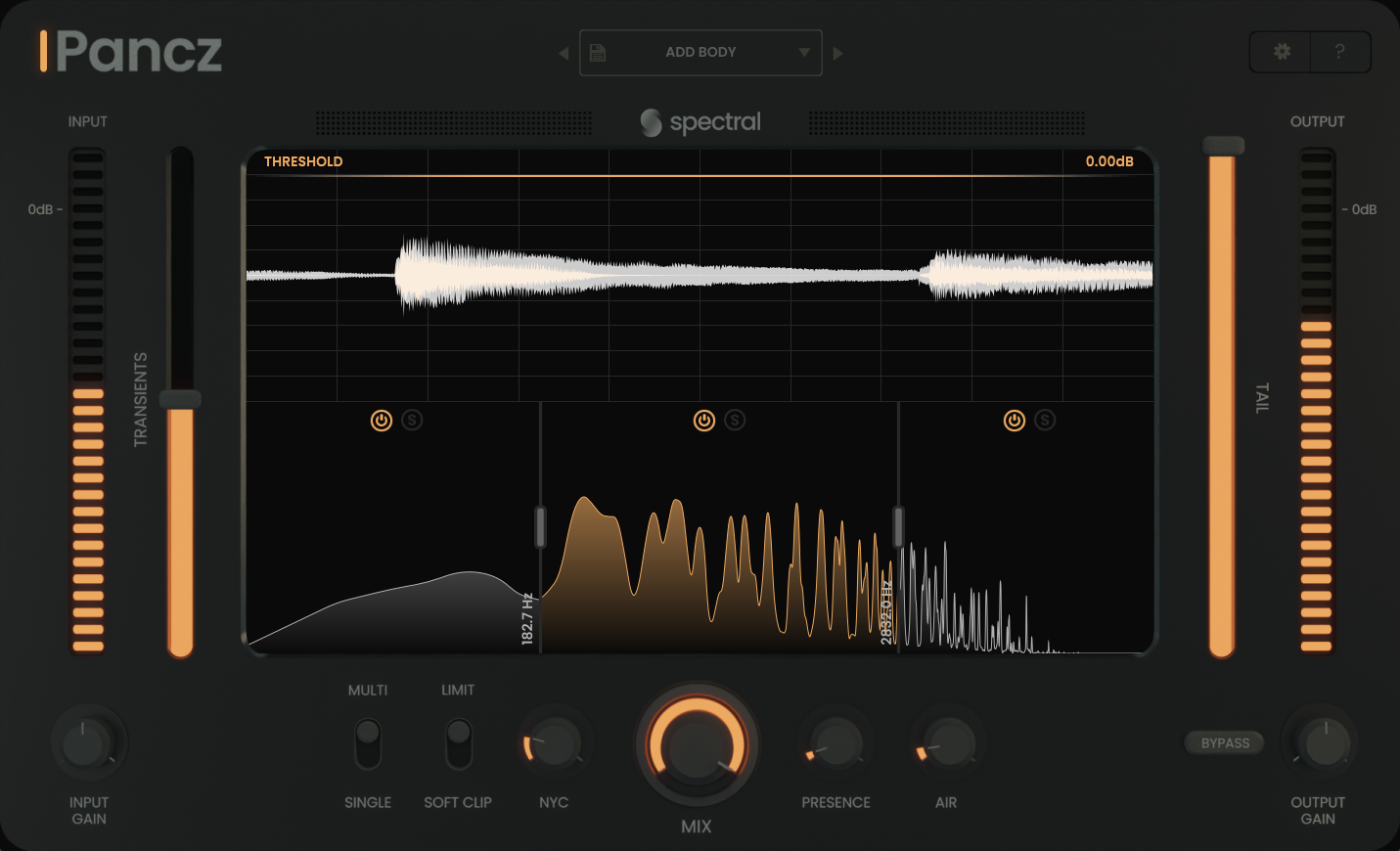Click the Transients slider handle
Image resolution: width=1400 pixels, height=851 pixels.
coord(180,399)
